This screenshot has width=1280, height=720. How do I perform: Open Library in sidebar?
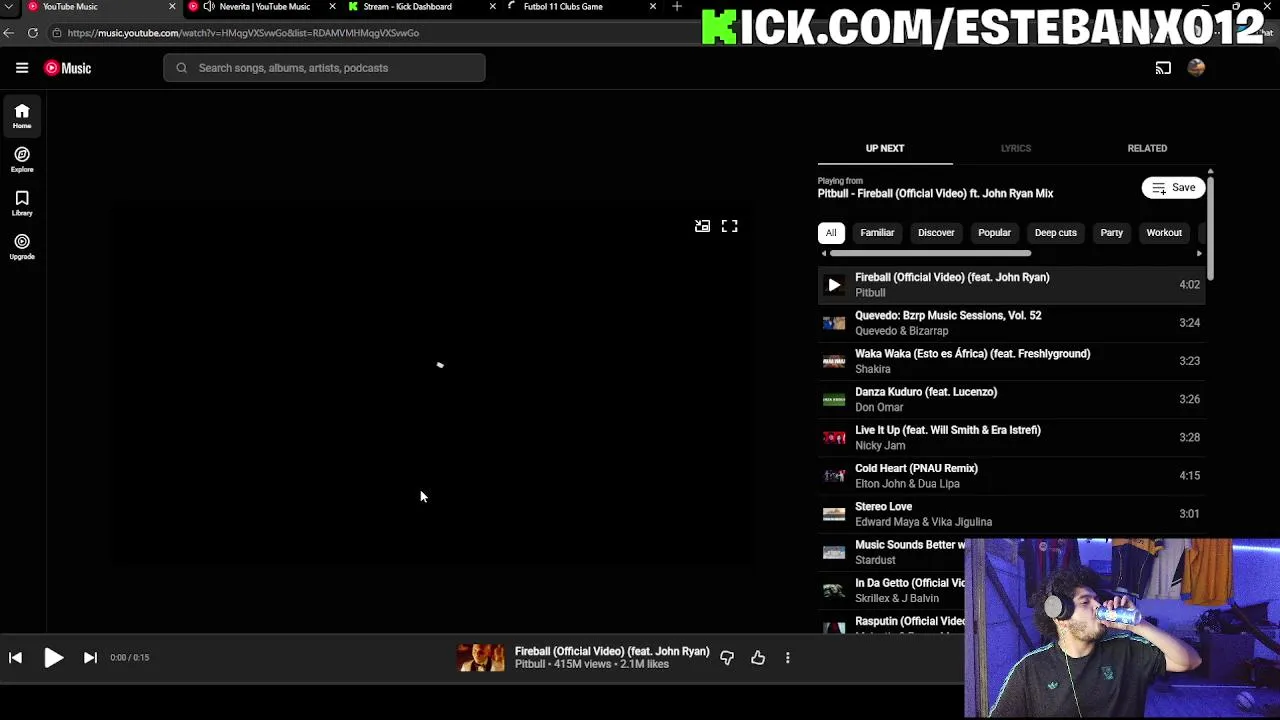(22, 203)
